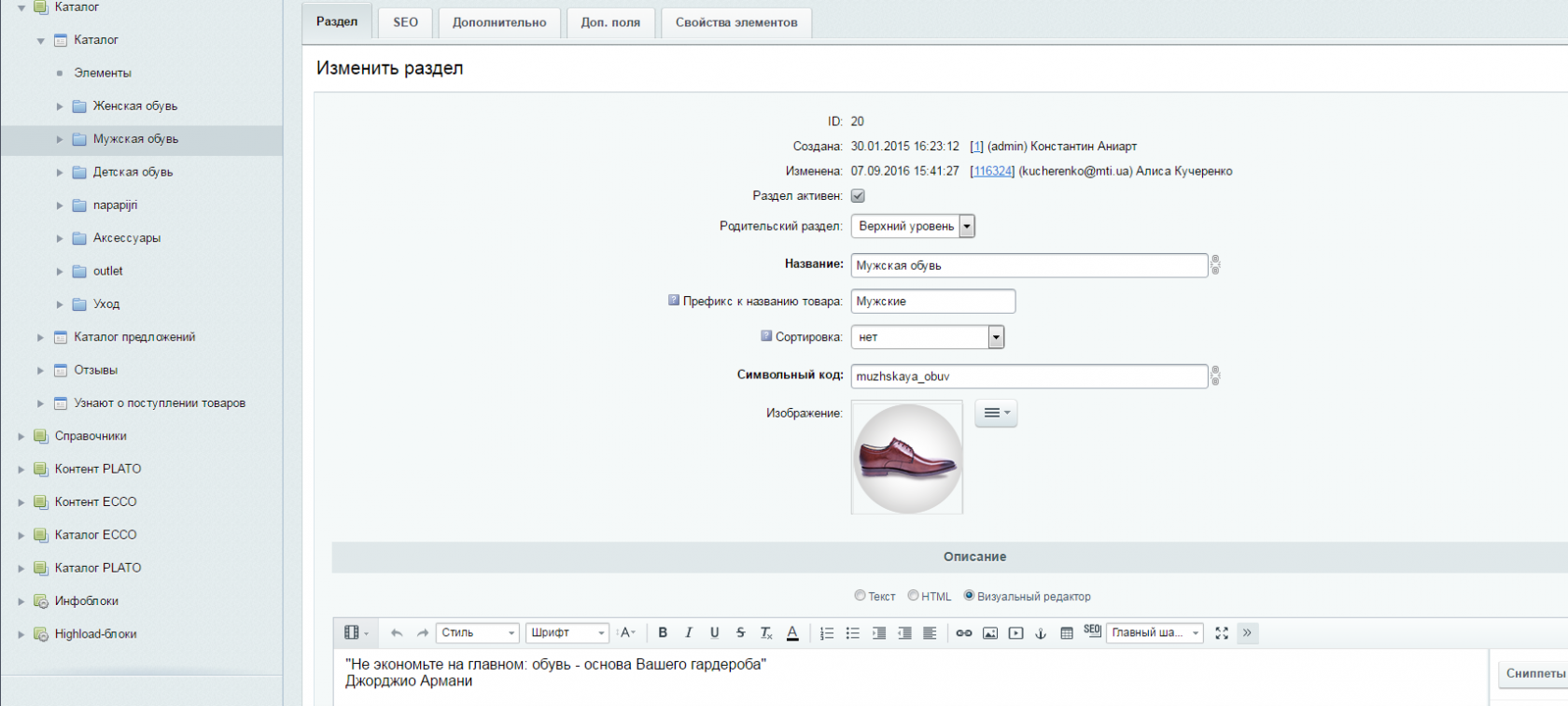Open user link 116324
The height and width of the screenshot is (706, 1568).
click(x=992, y=171)
